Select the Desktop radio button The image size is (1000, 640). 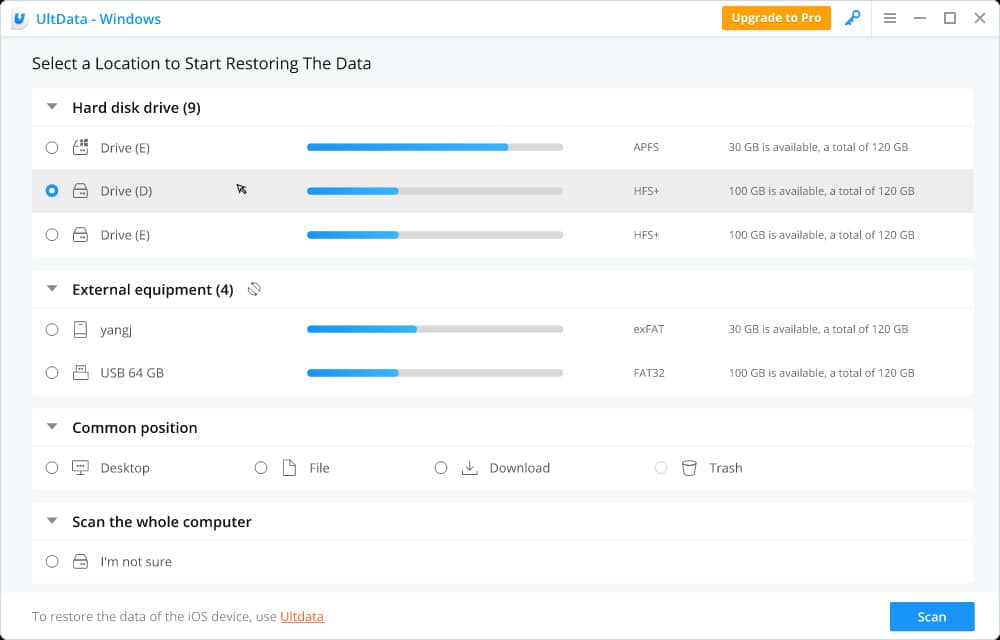(52, 468)
